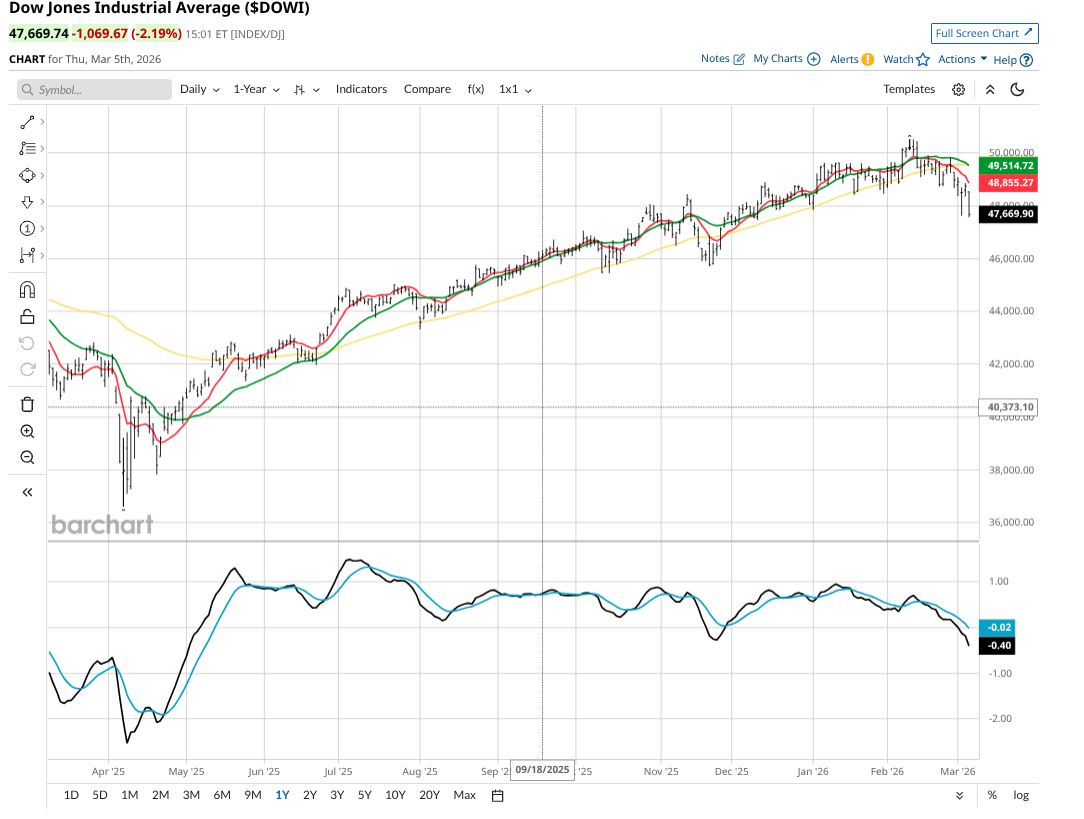Undo the last chart action
The image size is (1084, 819).
point(27,343)
